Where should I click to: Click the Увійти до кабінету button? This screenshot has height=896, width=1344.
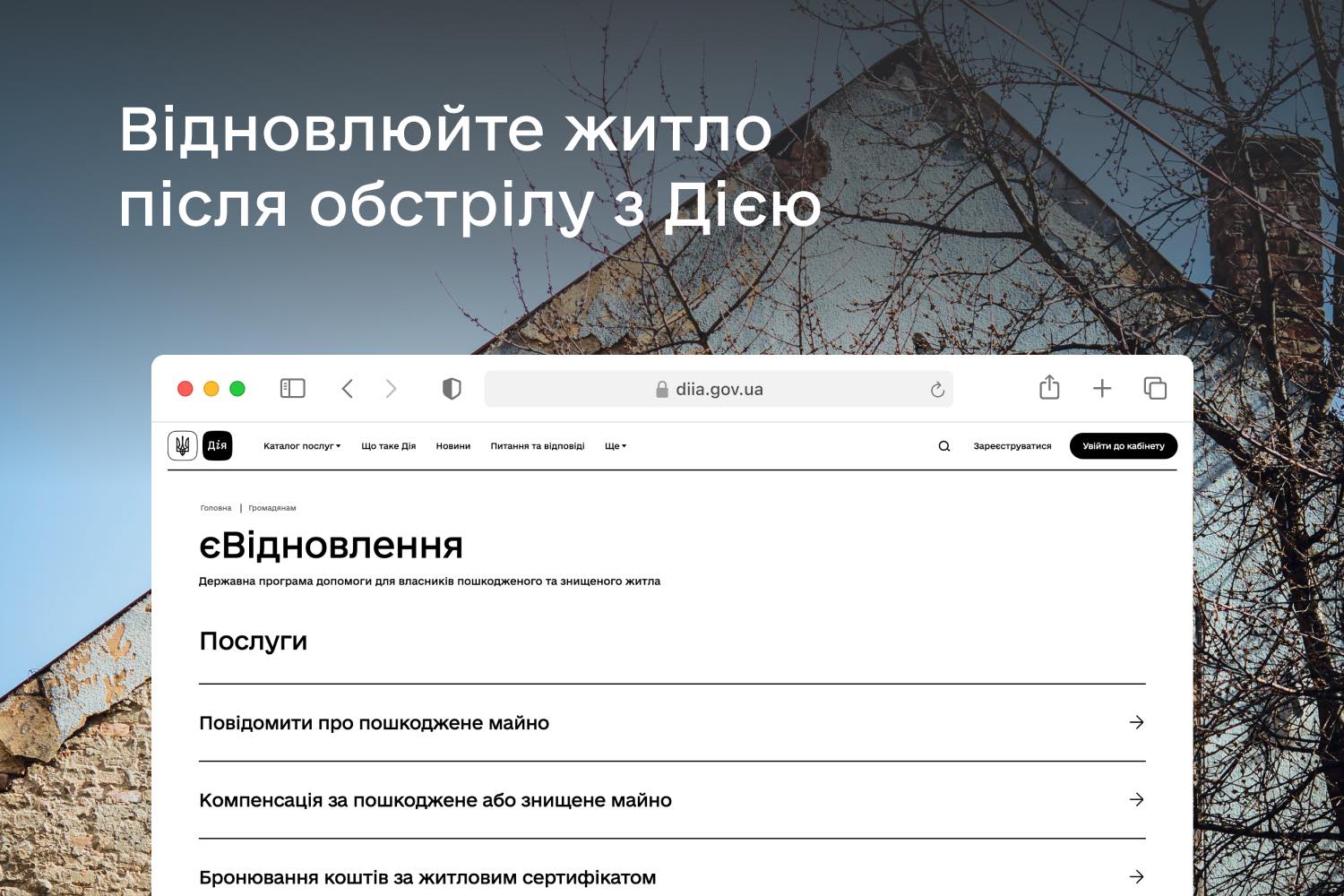pyautogui.click(x=1124, y=446)
